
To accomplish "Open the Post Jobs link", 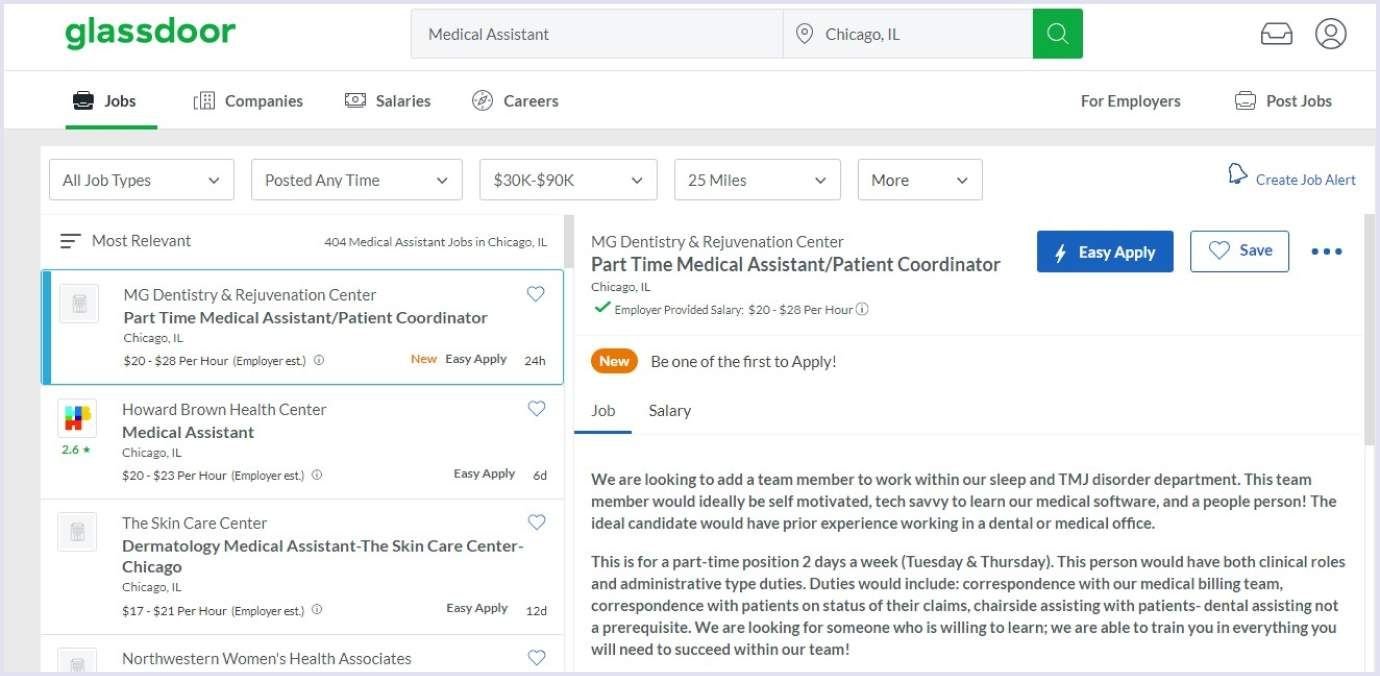I will pos(1299,101).
